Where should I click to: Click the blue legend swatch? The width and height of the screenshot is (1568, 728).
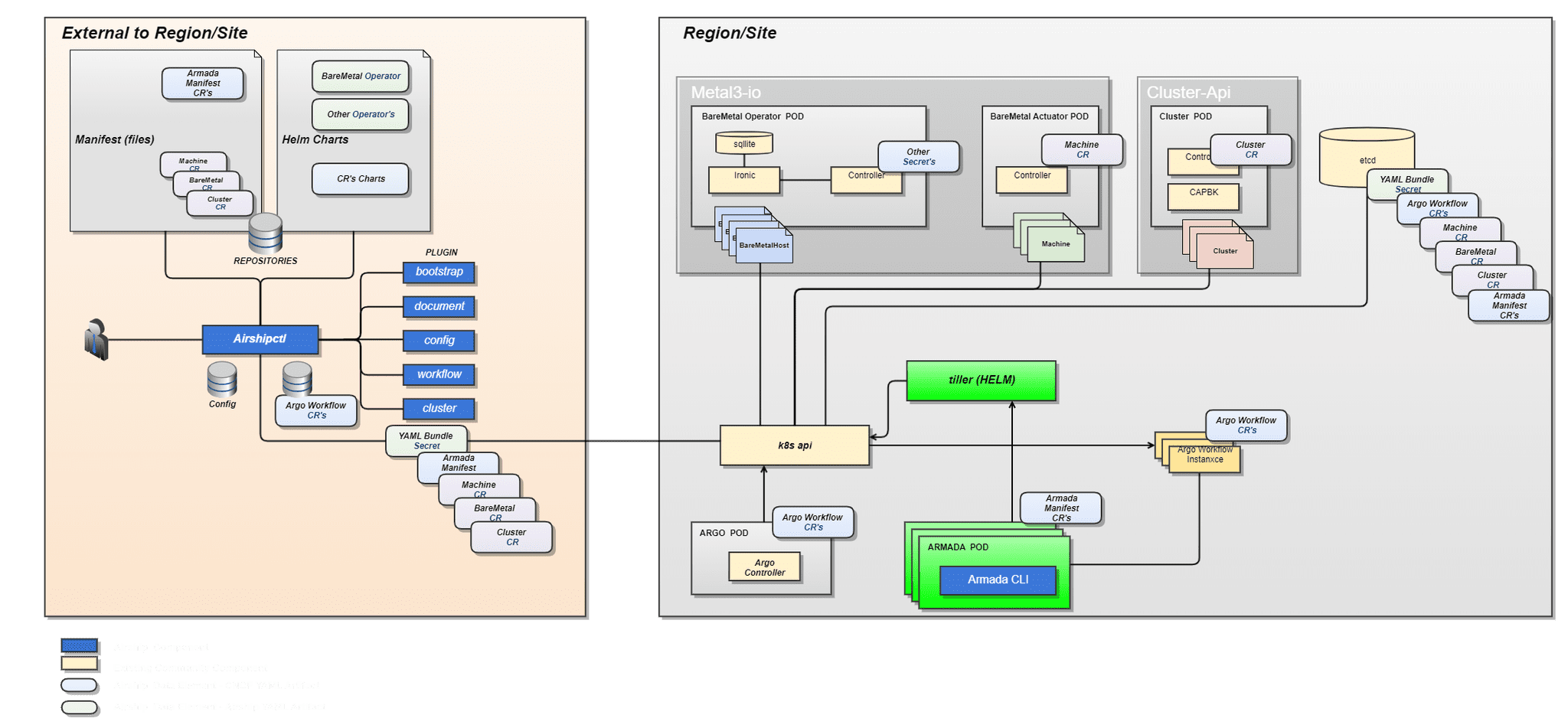point(79,645)
